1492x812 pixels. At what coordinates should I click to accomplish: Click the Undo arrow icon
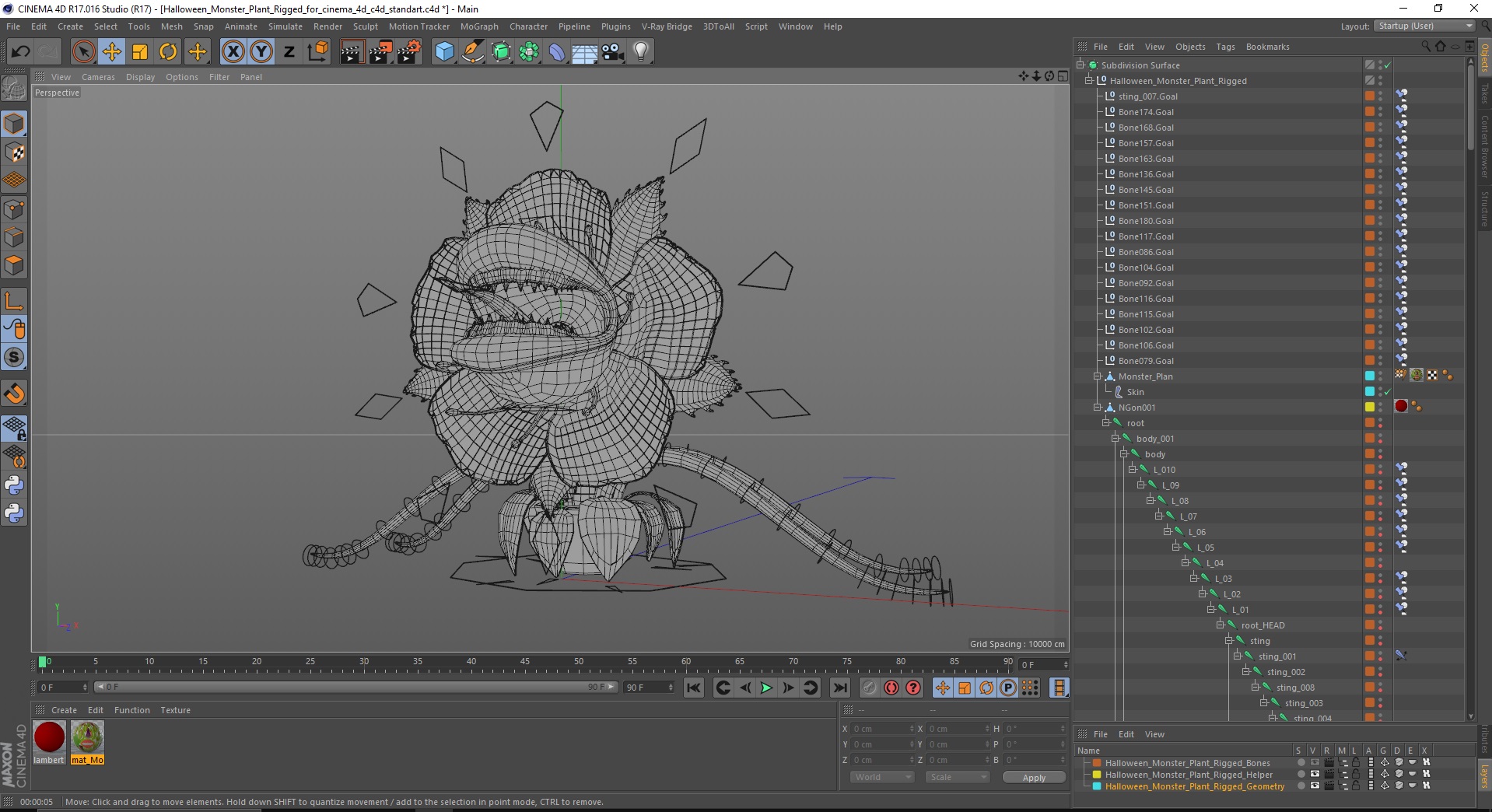pyautogui.click(x=21, y=52)
